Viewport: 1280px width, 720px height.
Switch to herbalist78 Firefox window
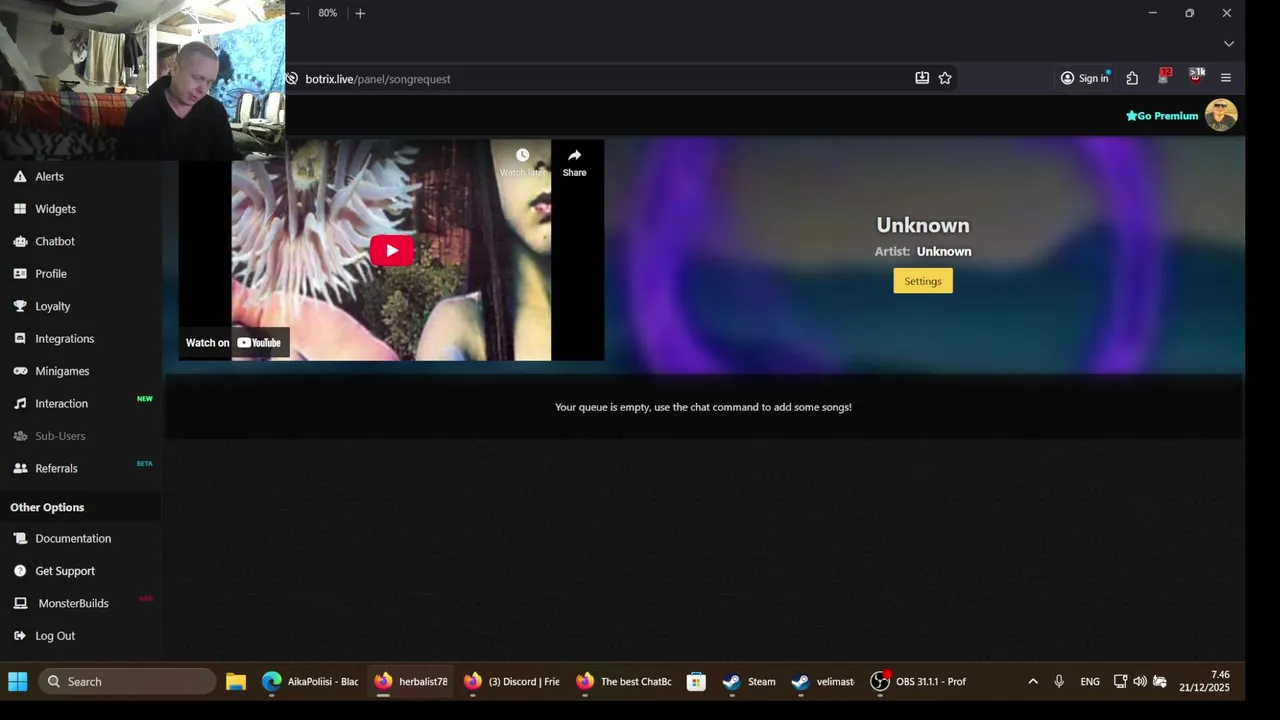pos(412,682)
